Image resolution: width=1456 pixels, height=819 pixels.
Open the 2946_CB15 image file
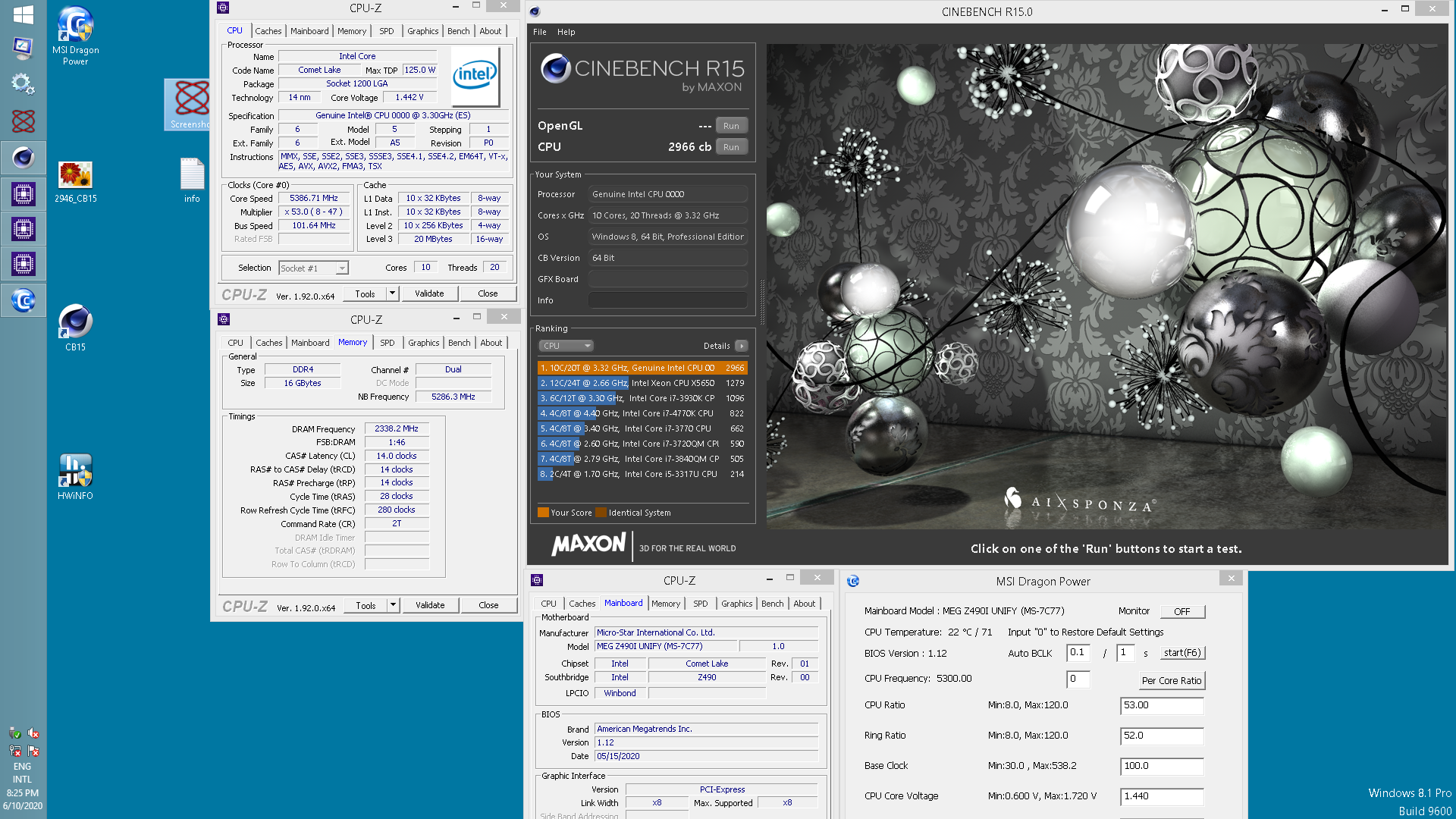tap(75, 182)
